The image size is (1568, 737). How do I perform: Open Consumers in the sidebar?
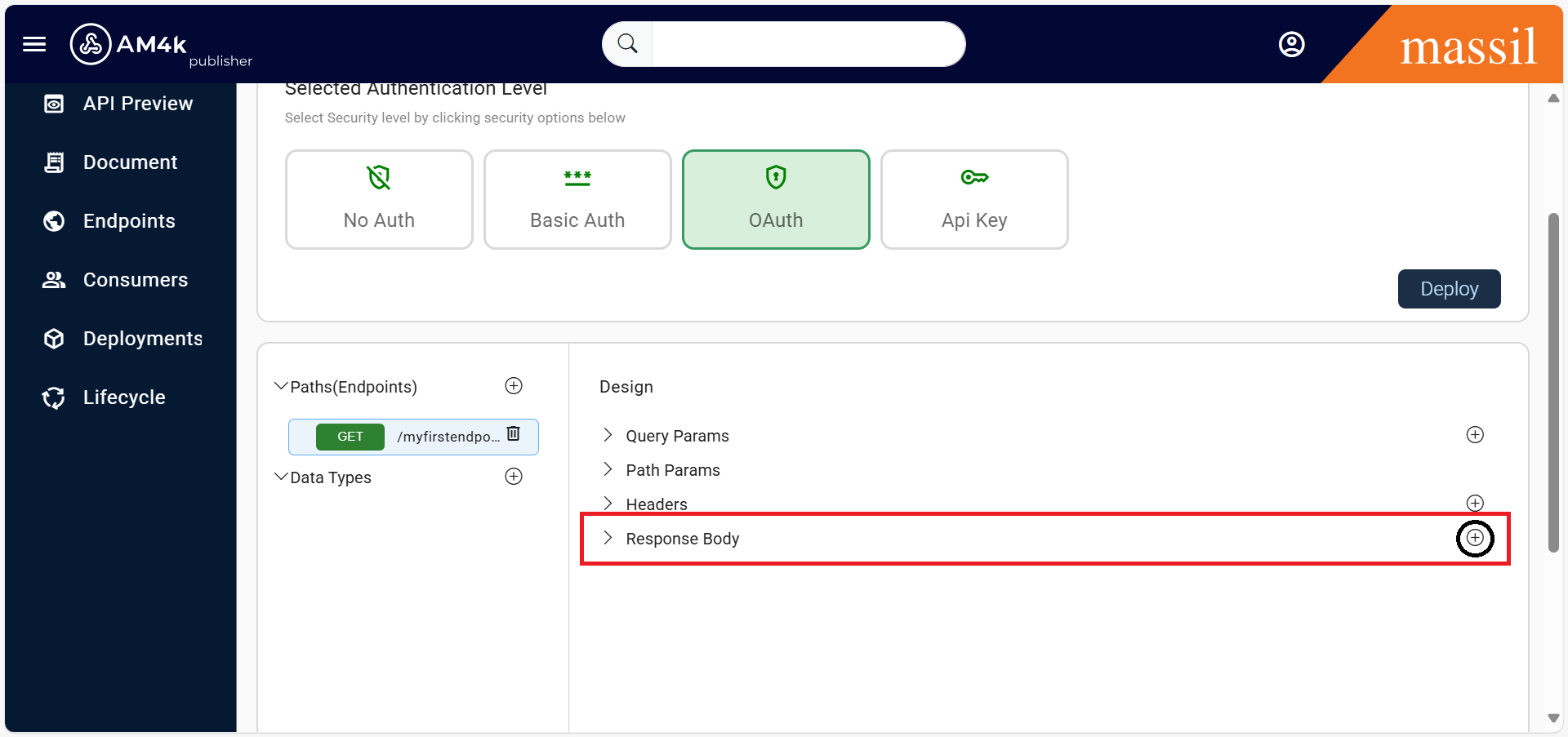(x=135, y=280)
